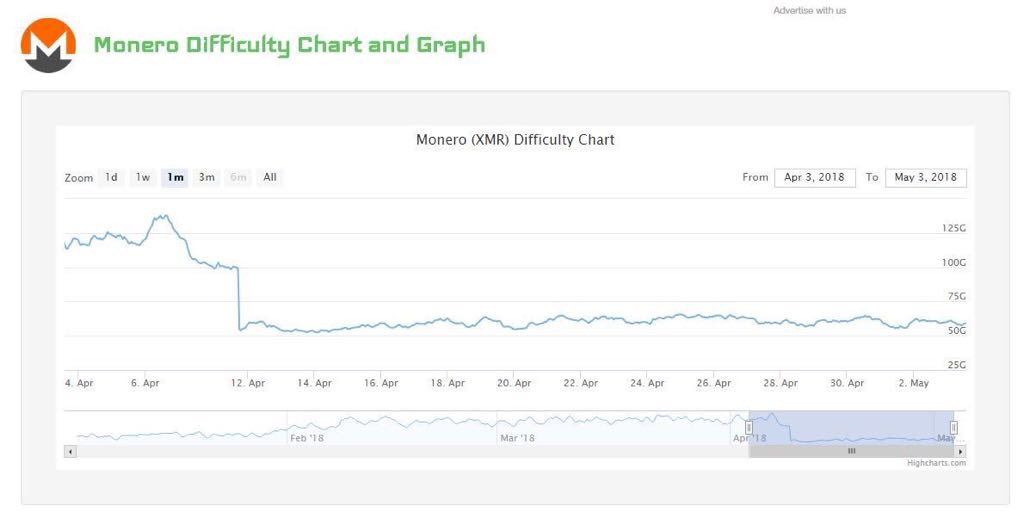This screenshot has height=520, width=1024.
Task: Click Feb '18 area in the navigator
Action: [x=306, y=436]
